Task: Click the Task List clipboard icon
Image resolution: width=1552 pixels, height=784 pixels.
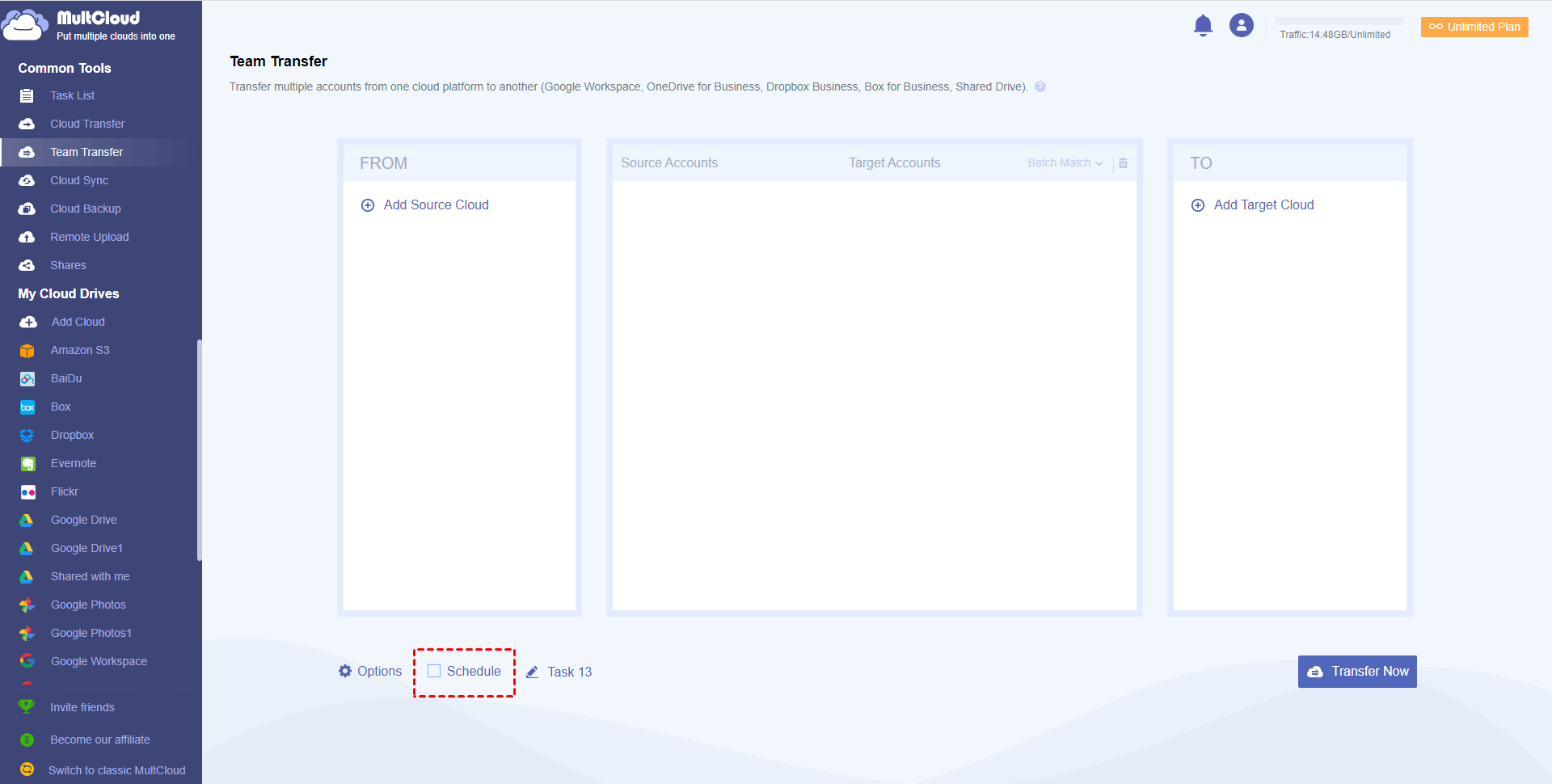Action: [27, 95]
